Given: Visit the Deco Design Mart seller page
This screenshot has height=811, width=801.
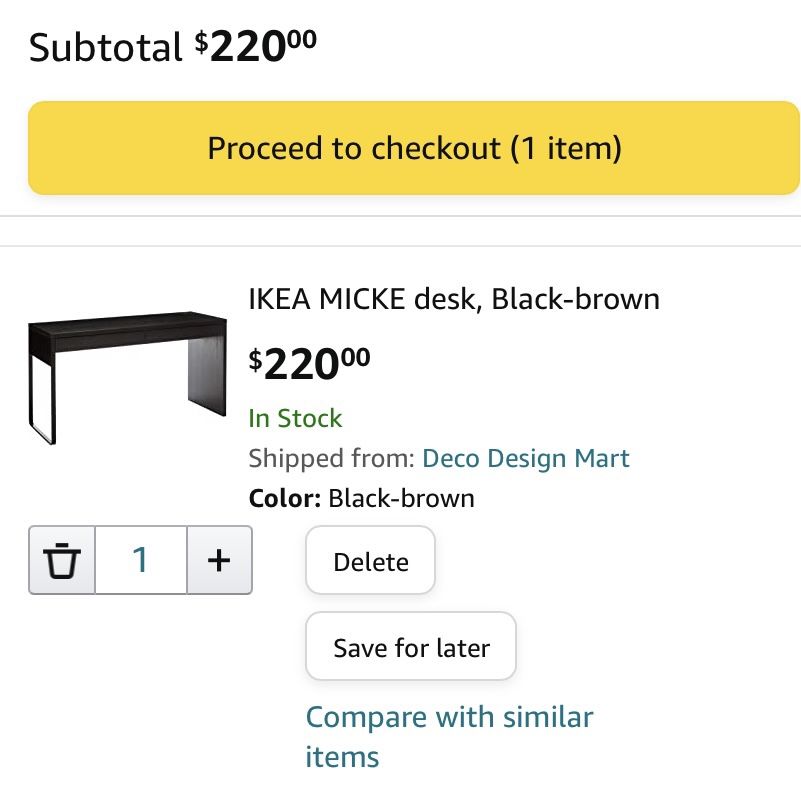Looking at the screenshot, I should click(x=524, y=458).
